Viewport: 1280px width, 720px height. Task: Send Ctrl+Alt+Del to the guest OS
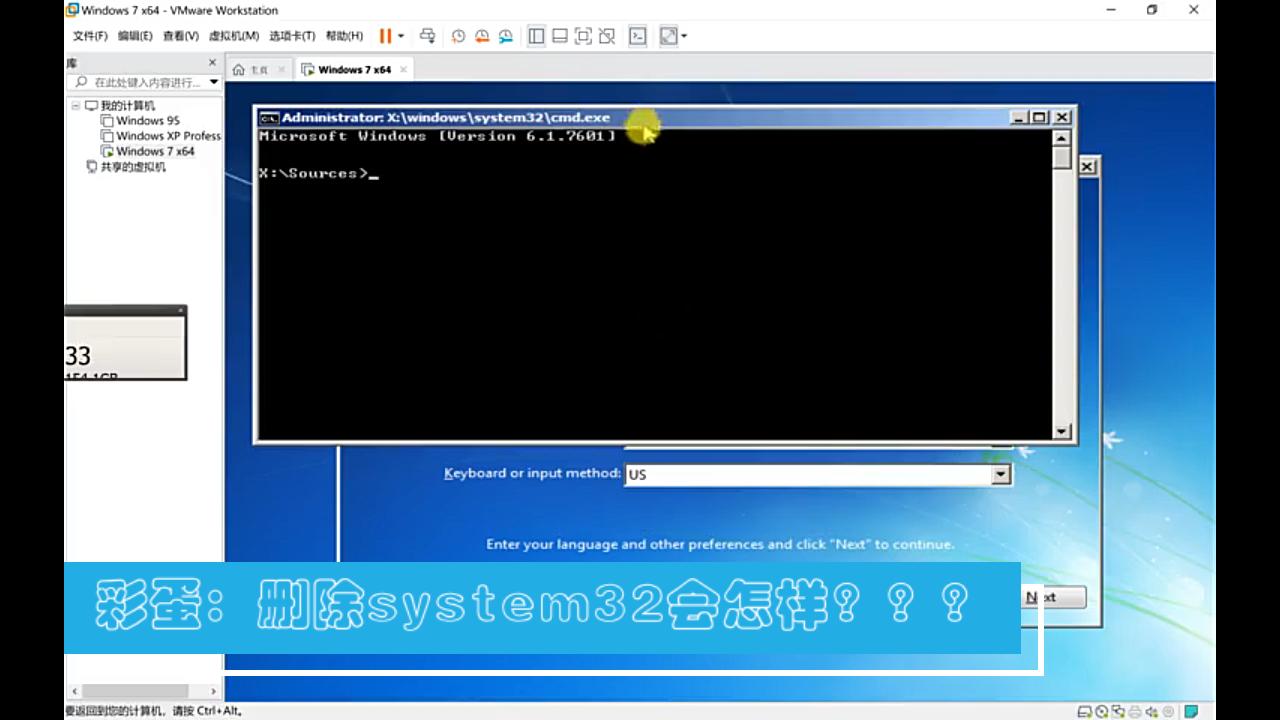[x=427, y=36]
